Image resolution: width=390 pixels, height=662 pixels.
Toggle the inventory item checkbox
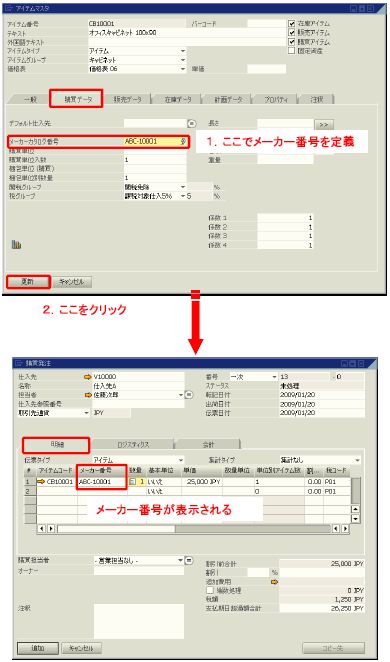point(291,23)
